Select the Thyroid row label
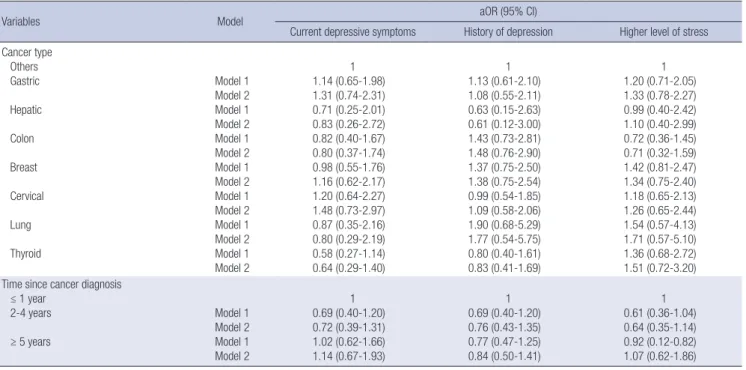Viewport: 746px width, 370px height. click(26, 254)
